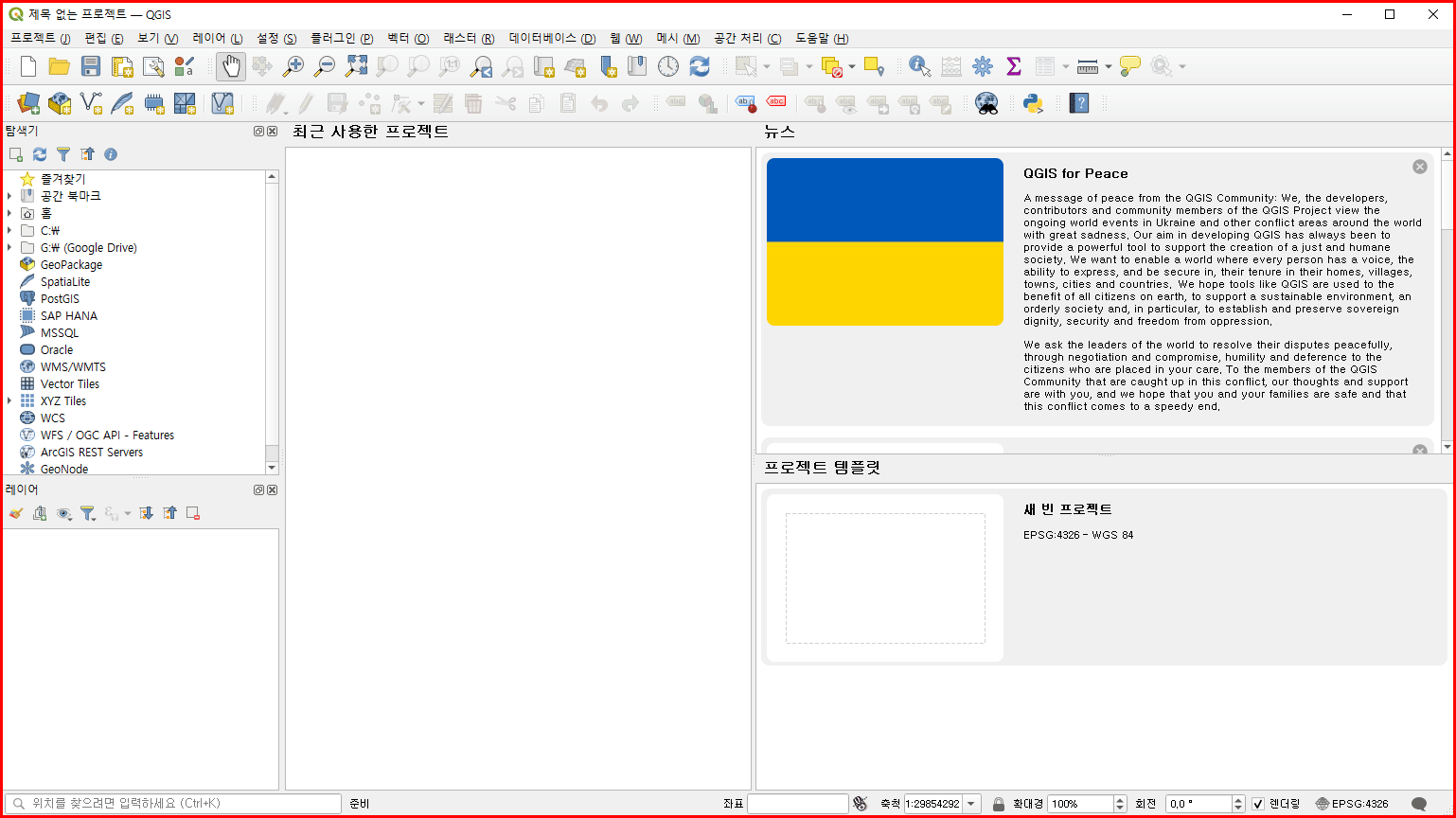
Task: Open an existing project via folder icon
Action: pos(60,66)
